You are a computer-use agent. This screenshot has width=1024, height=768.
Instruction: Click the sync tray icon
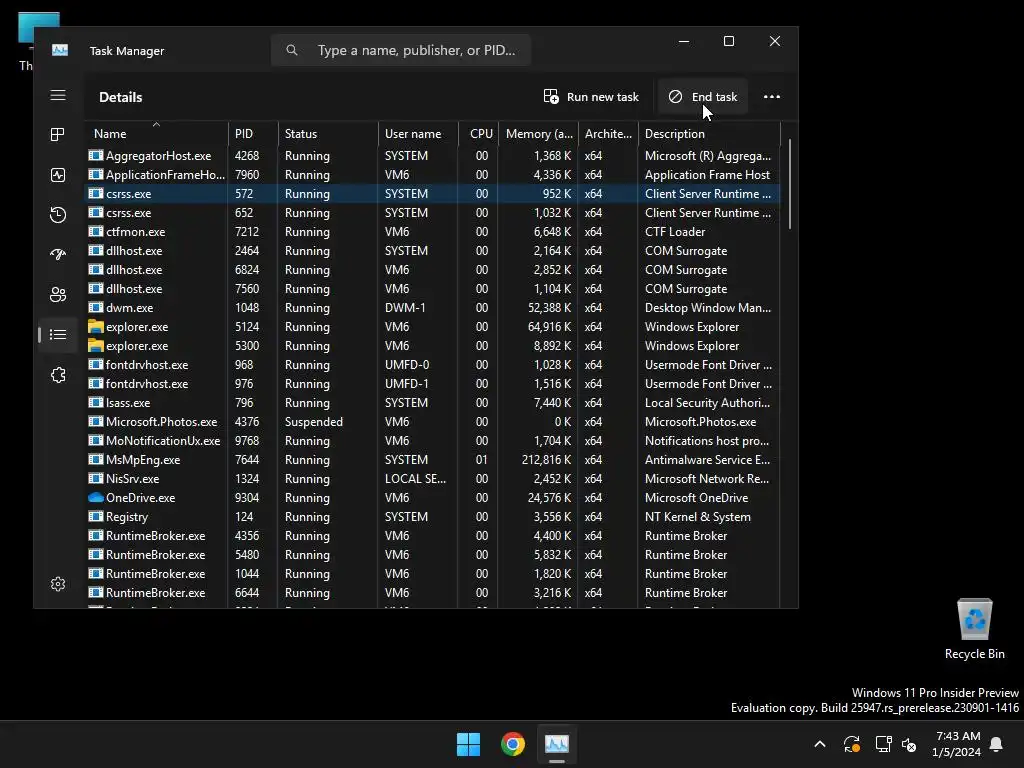pos(852,744)
